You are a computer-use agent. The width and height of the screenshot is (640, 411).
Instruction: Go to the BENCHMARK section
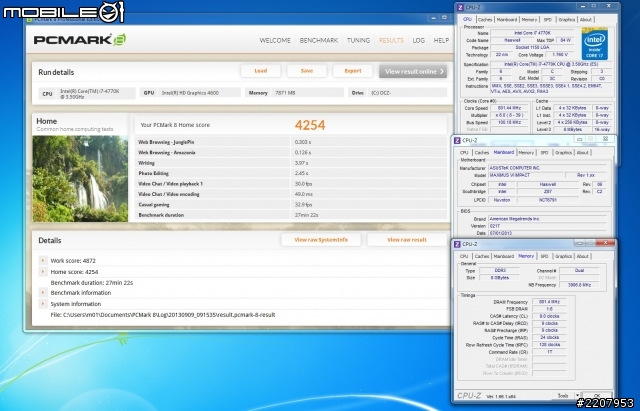[319, 40]
